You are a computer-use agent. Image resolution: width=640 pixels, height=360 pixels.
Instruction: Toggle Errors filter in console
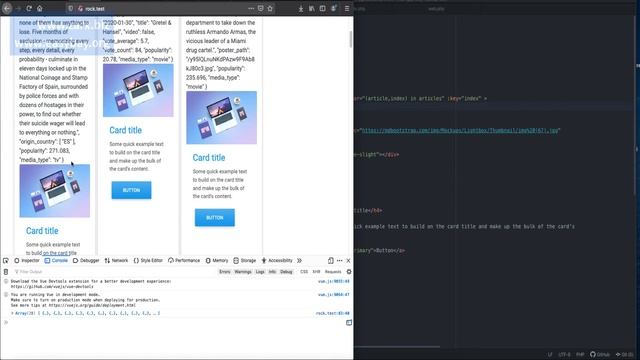pos(225,271)
